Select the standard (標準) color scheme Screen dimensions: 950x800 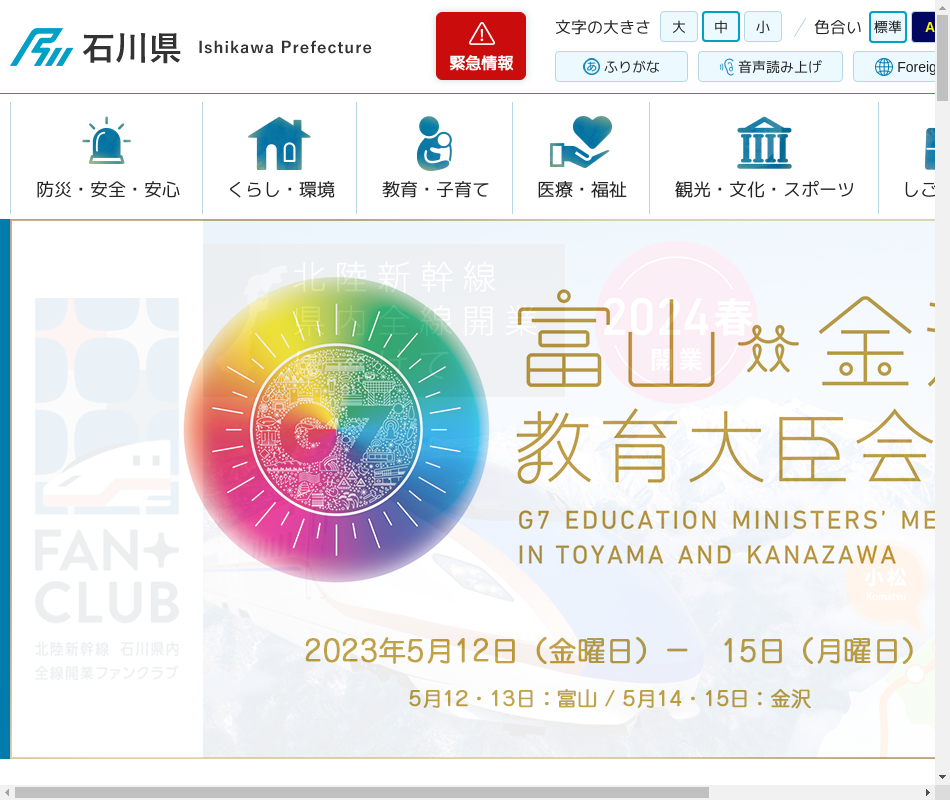(x=887, y=27)
